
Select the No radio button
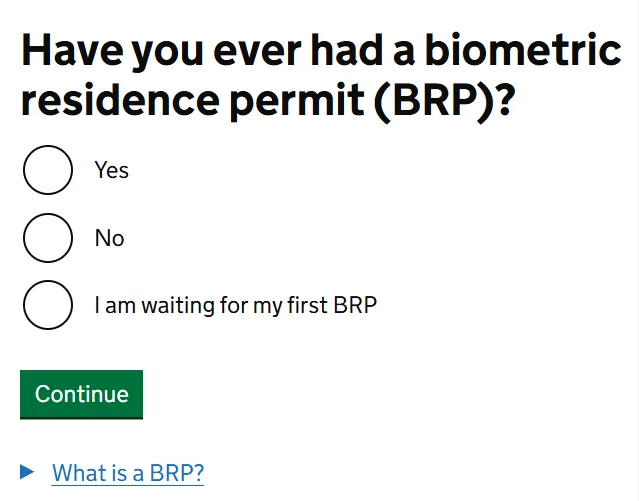[47, 238]
